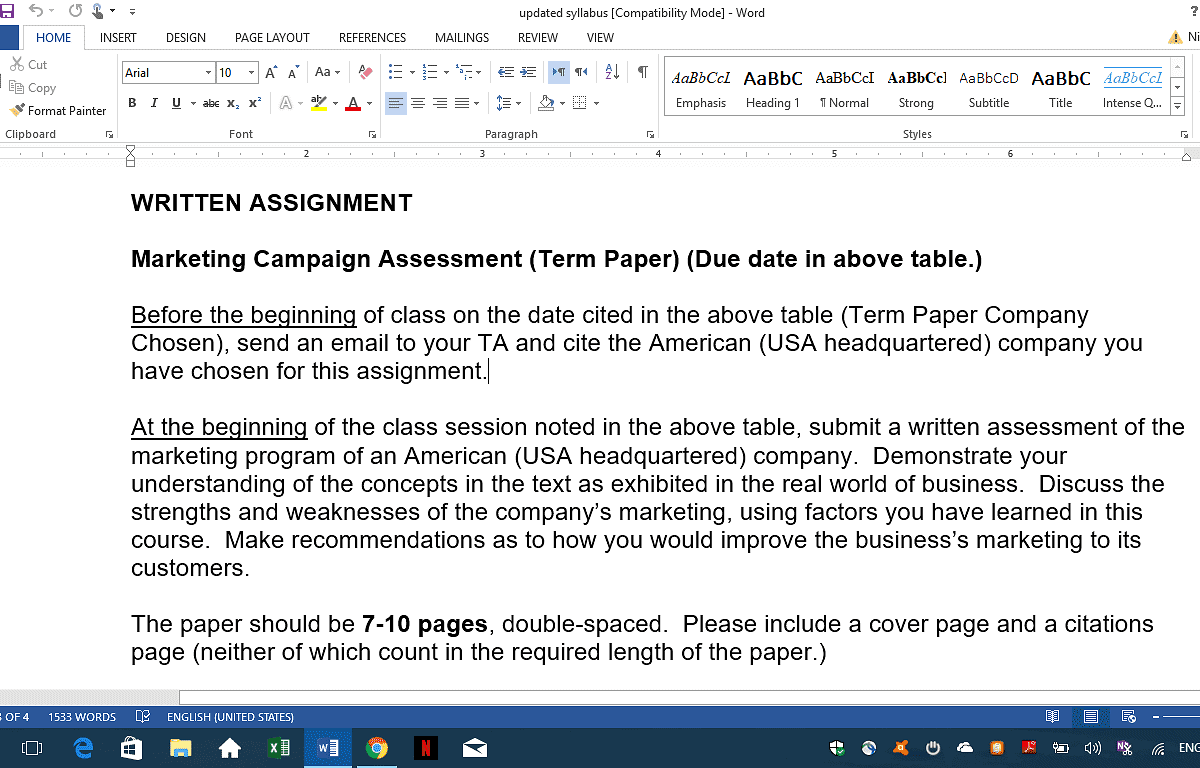Apply center alignment to text
Image resolution: width=1200 pixels, height=768 pixels.
point(418,103)
